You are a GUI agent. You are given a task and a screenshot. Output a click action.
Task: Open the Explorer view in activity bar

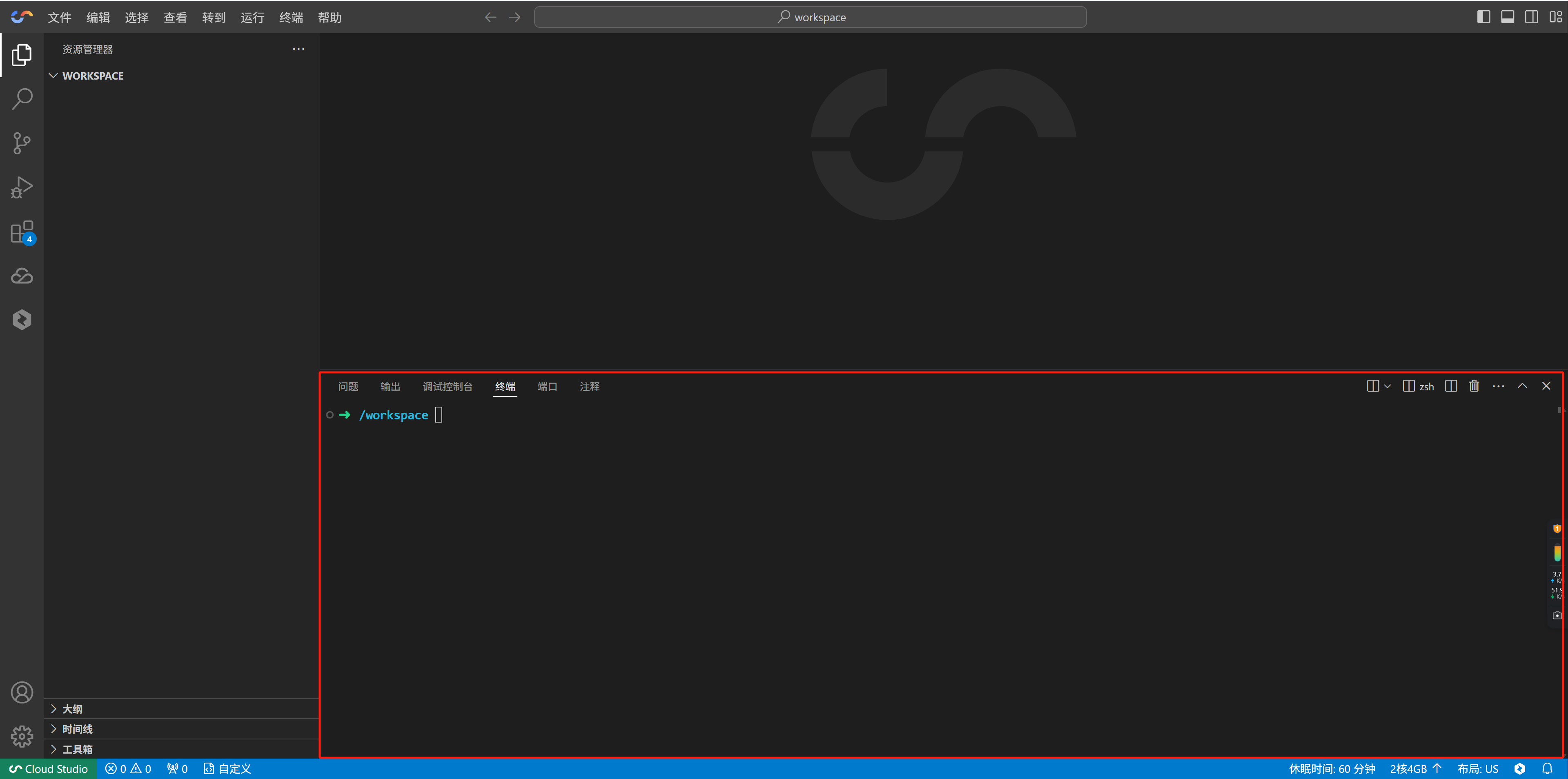pos(22,56)
